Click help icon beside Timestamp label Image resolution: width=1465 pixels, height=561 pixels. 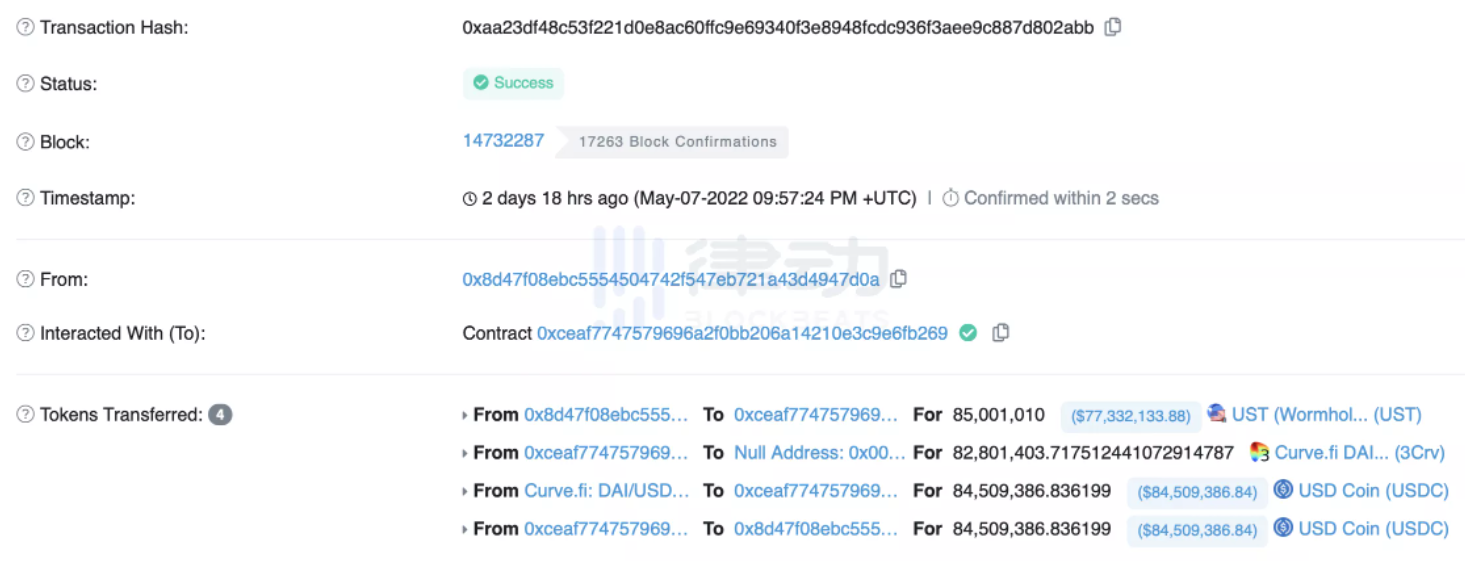[x=25, y=198]
